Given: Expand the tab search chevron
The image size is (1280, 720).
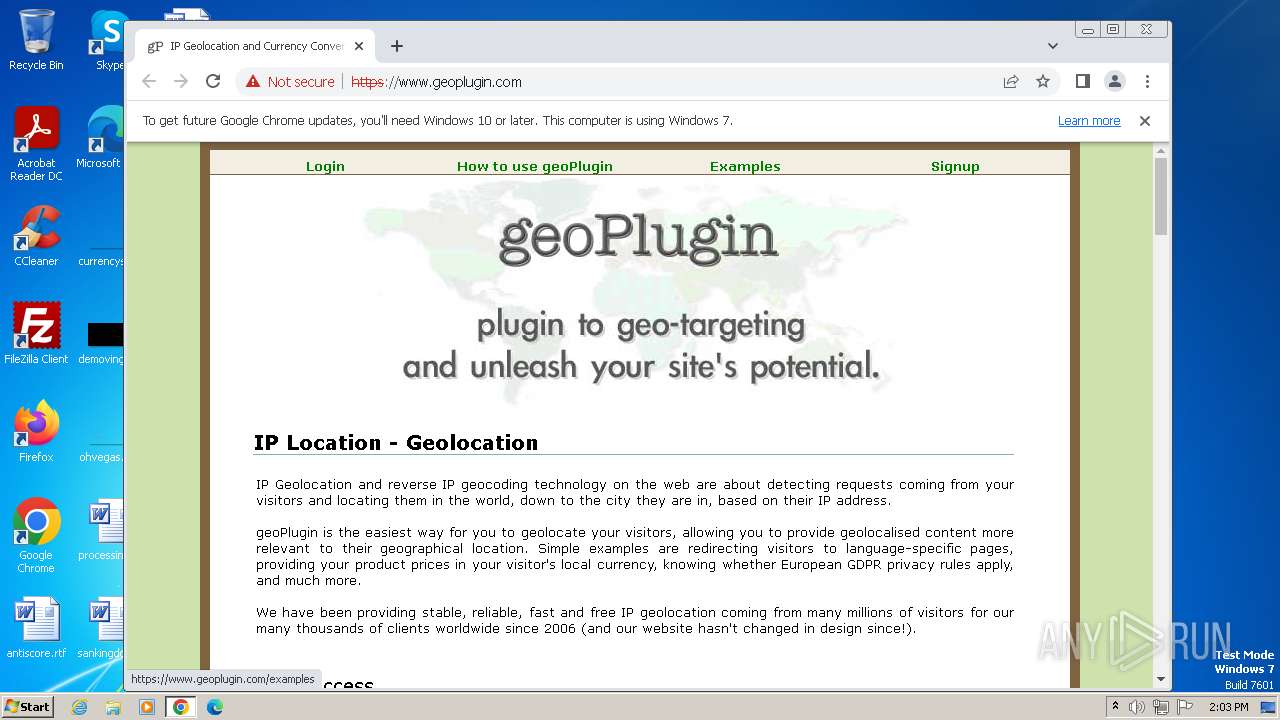Looking at the screenshot, I should point(1053,46).
